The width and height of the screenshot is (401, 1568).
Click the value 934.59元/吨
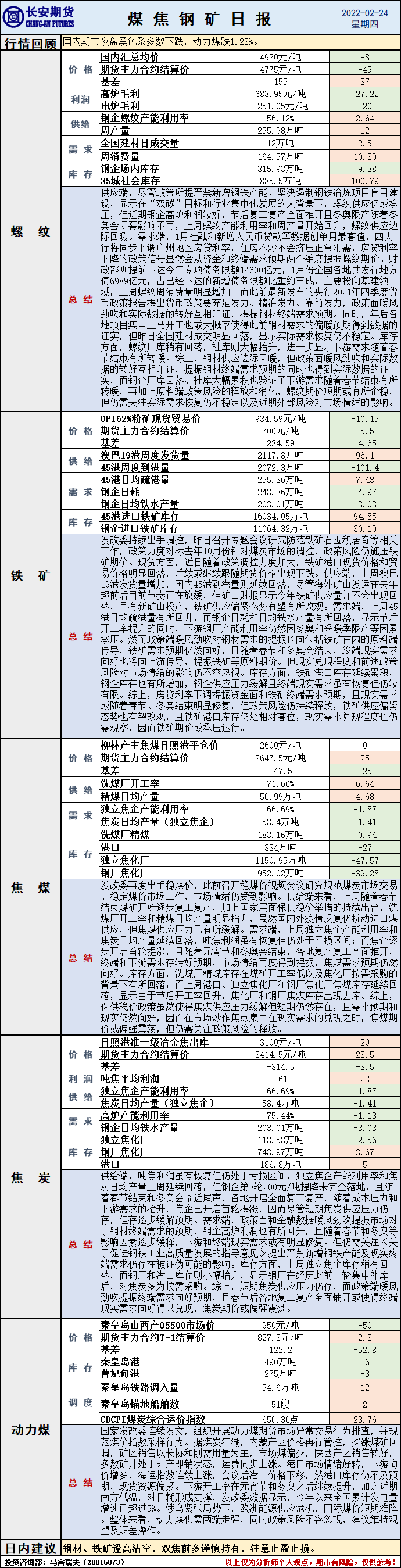pos(280,419)
